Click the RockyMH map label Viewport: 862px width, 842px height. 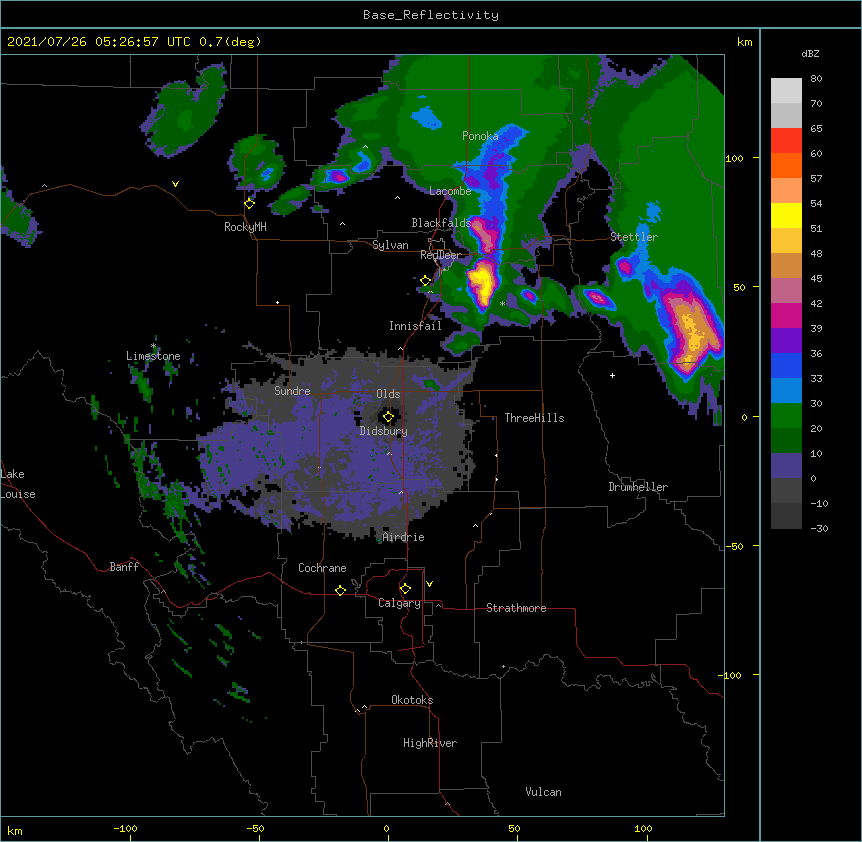(245, 227)
